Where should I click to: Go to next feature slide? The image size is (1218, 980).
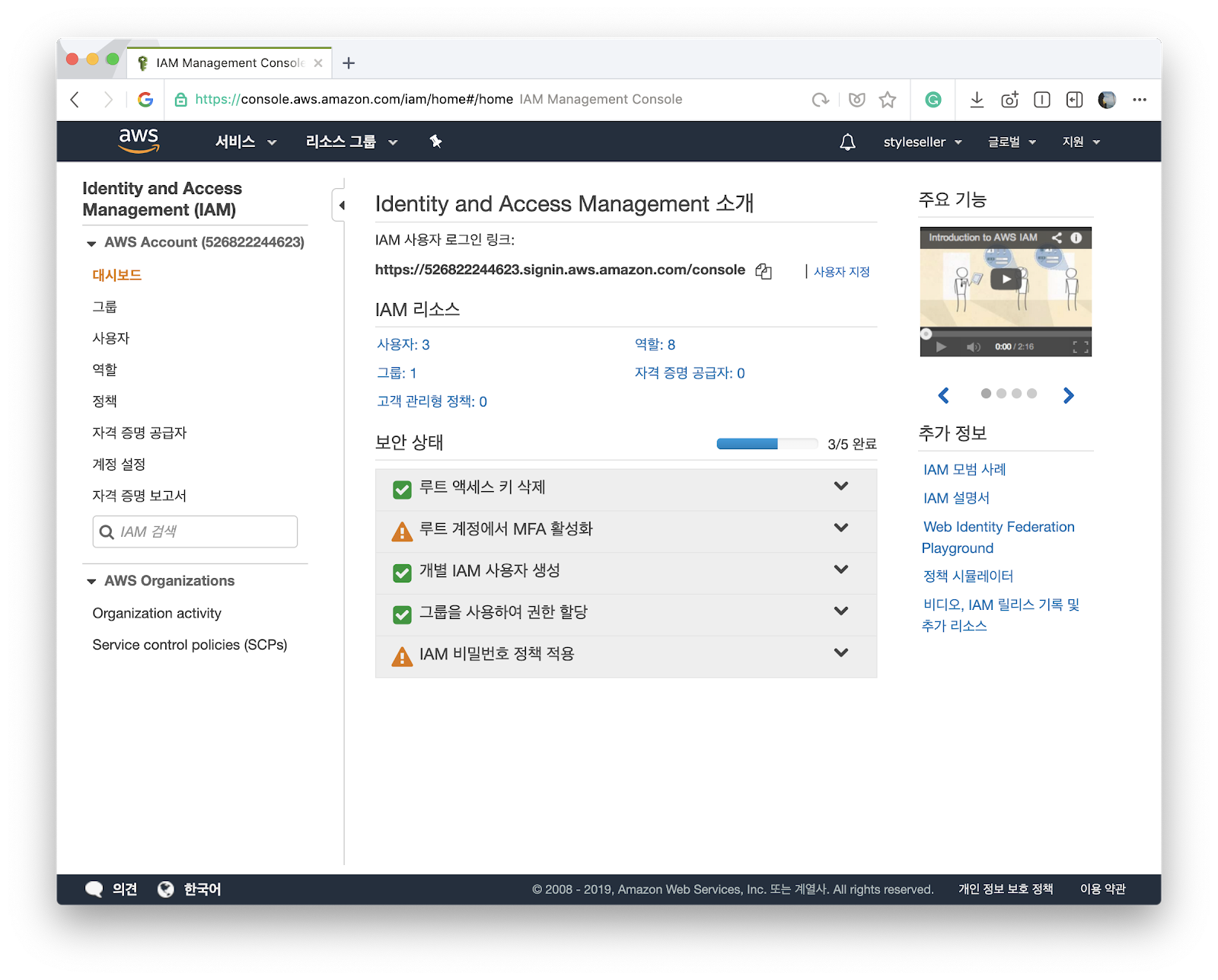point(1069,395)
